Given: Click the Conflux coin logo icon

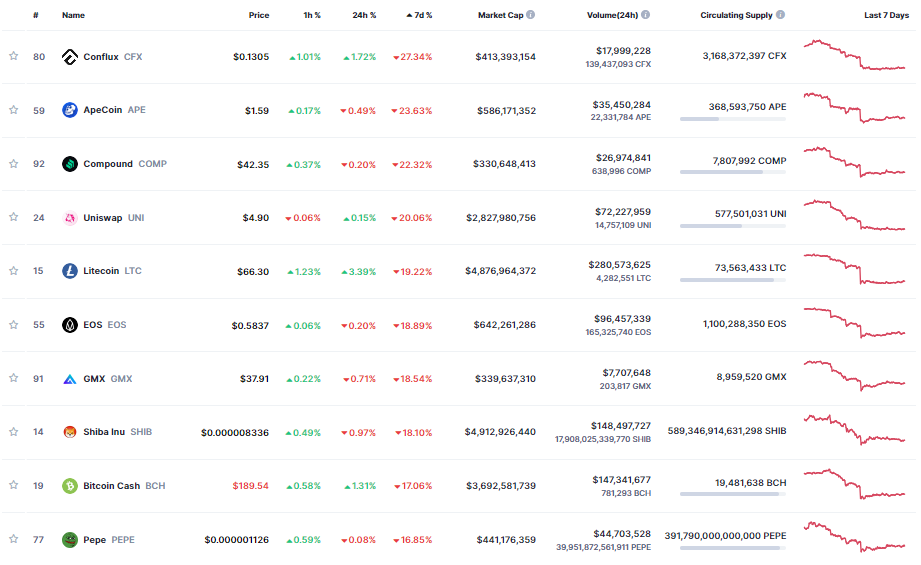Looking at the screenshot, I should click(x=70, y=57).
